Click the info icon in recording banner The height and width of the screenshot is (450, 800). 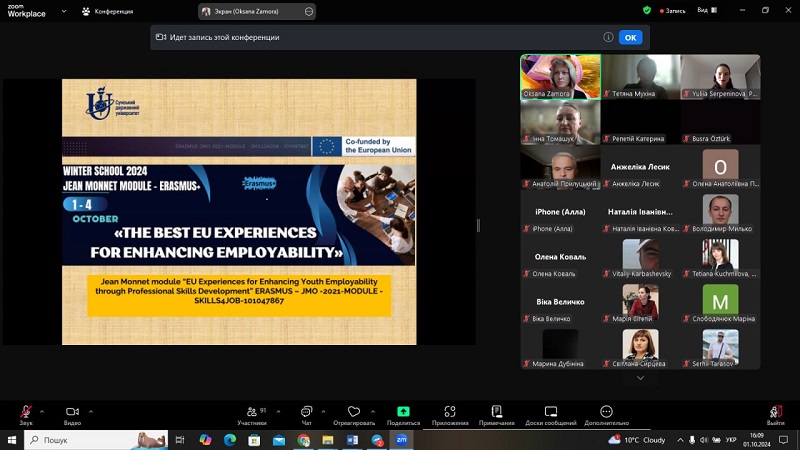[x=608, y=37]
